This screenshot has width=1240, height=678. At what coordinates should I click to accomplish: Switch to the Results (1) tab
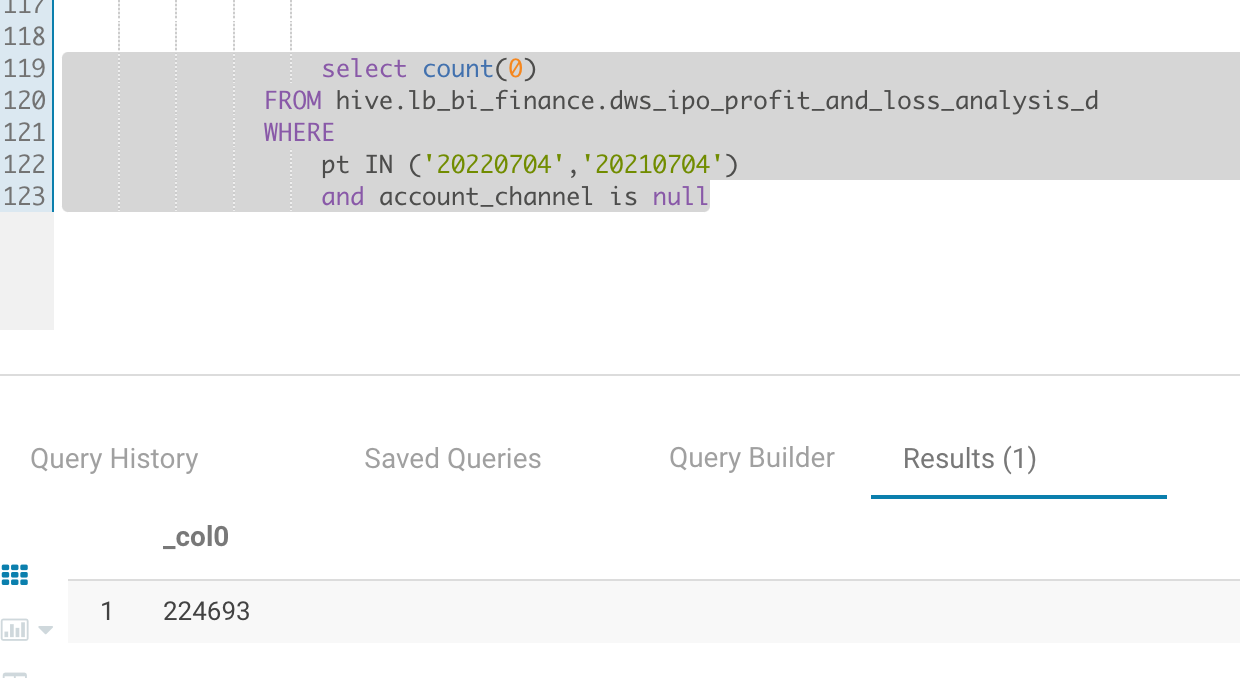(968, 458)
